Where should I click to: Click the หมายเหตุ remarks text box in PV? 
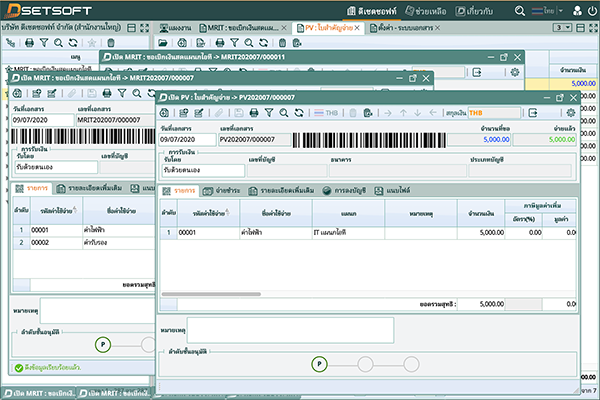point(290,329)
